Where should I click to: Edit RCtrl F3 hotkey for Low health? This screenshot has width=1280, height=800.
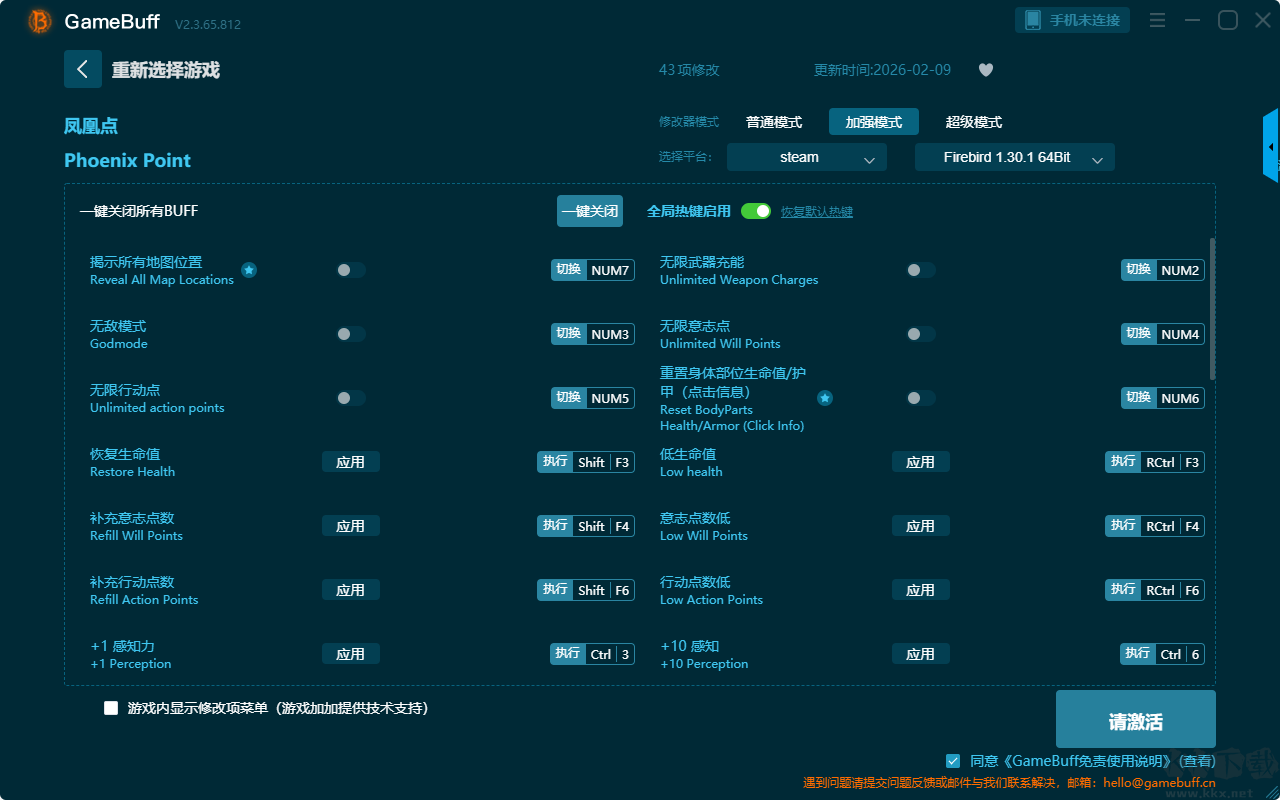[1155, 462]
